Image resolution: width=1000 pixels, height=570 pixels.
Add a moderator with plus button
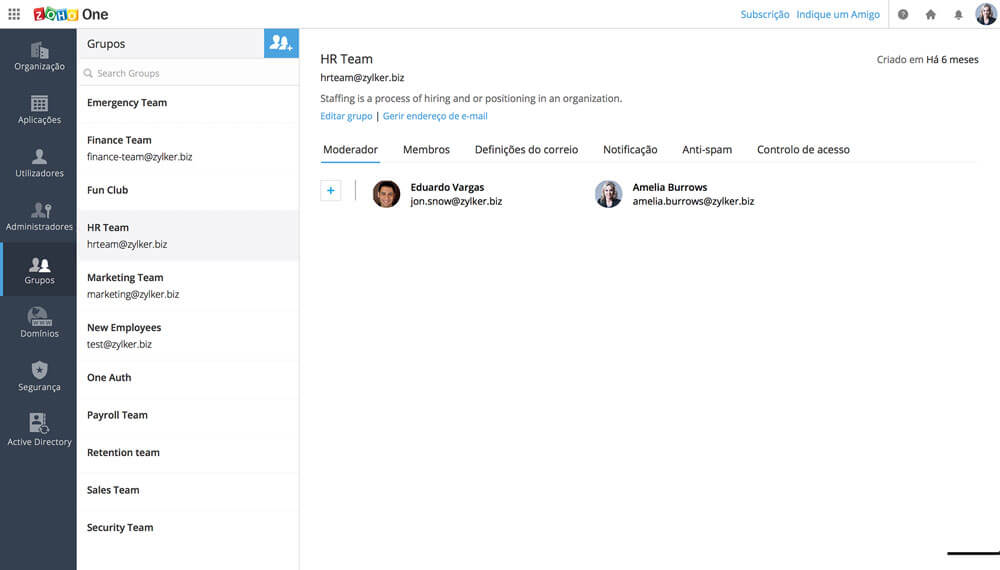pos(331,191)
